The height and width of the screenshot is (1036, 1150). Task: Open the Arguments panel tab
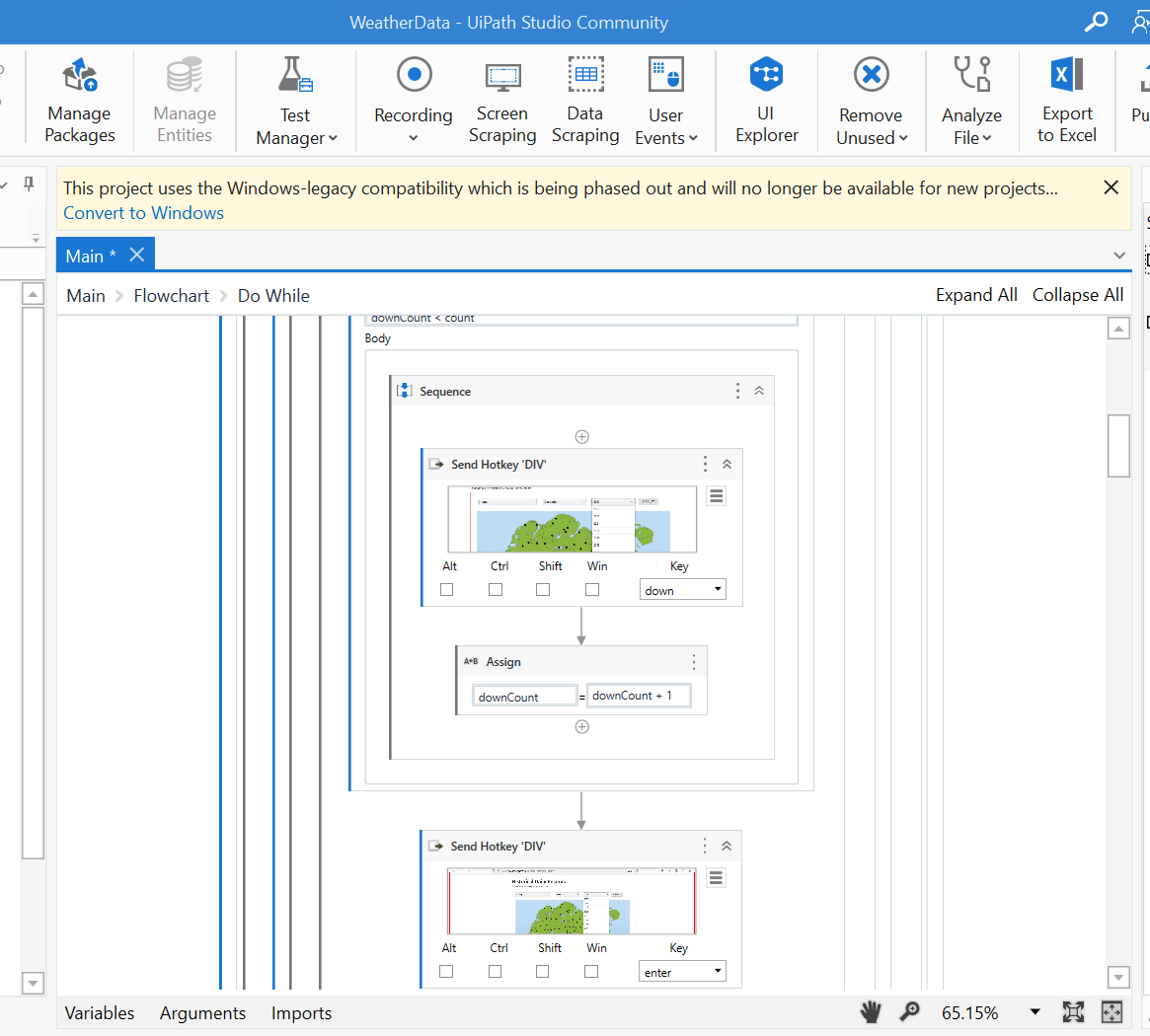pyautogui.click(x=202, y=1013)
